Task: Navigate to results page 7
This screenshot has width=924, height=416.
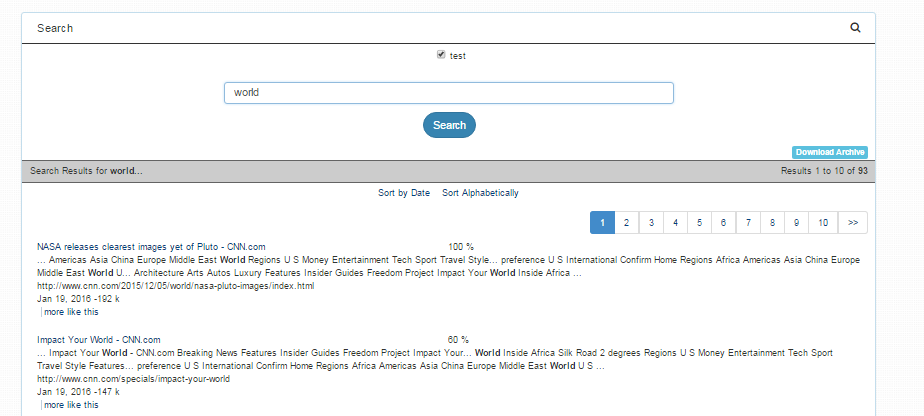Action: coord(748,222)
